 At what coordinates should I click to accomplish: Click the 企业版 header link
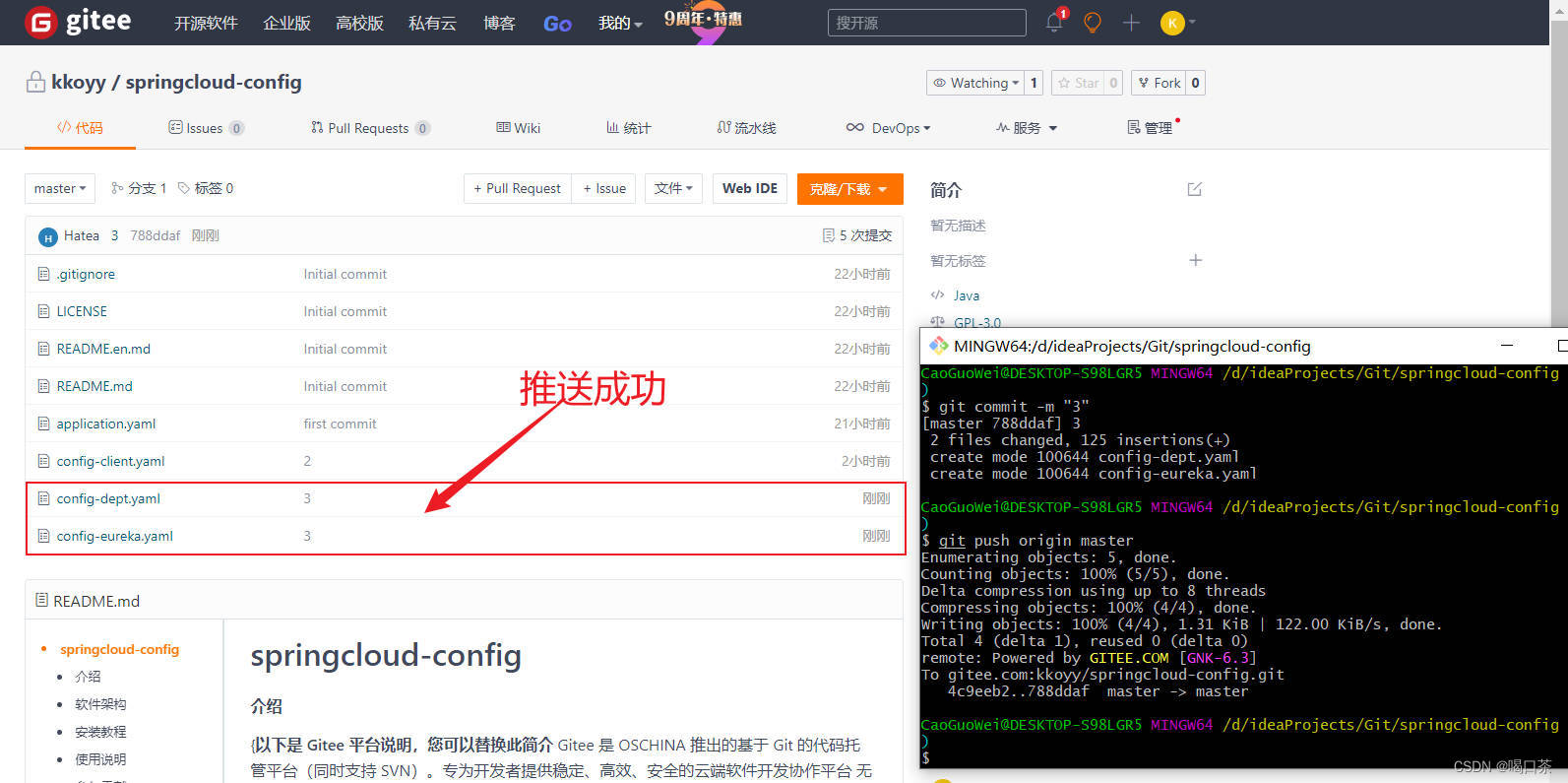(286, 23)
